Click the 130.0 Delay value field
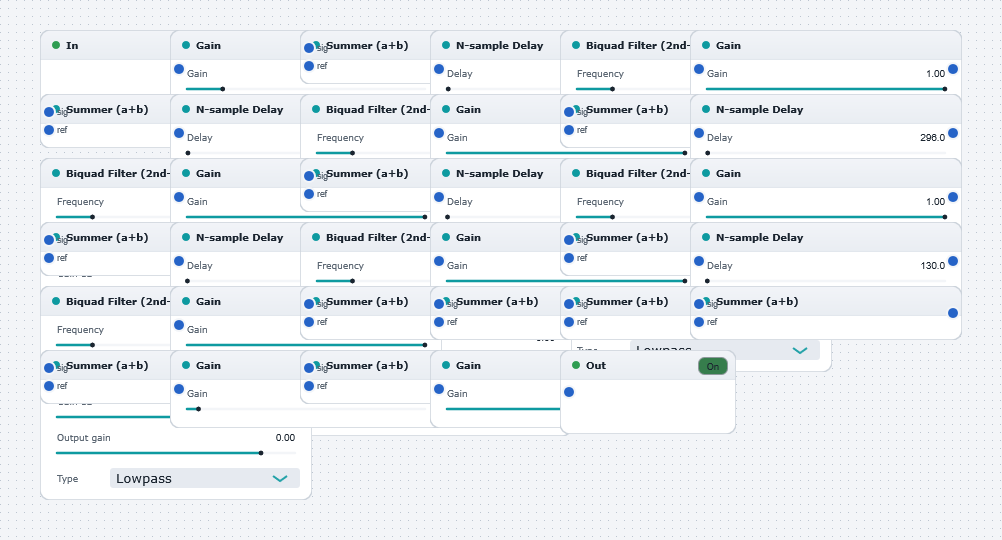Screen dimensions: 1002x540 point(932,265)
